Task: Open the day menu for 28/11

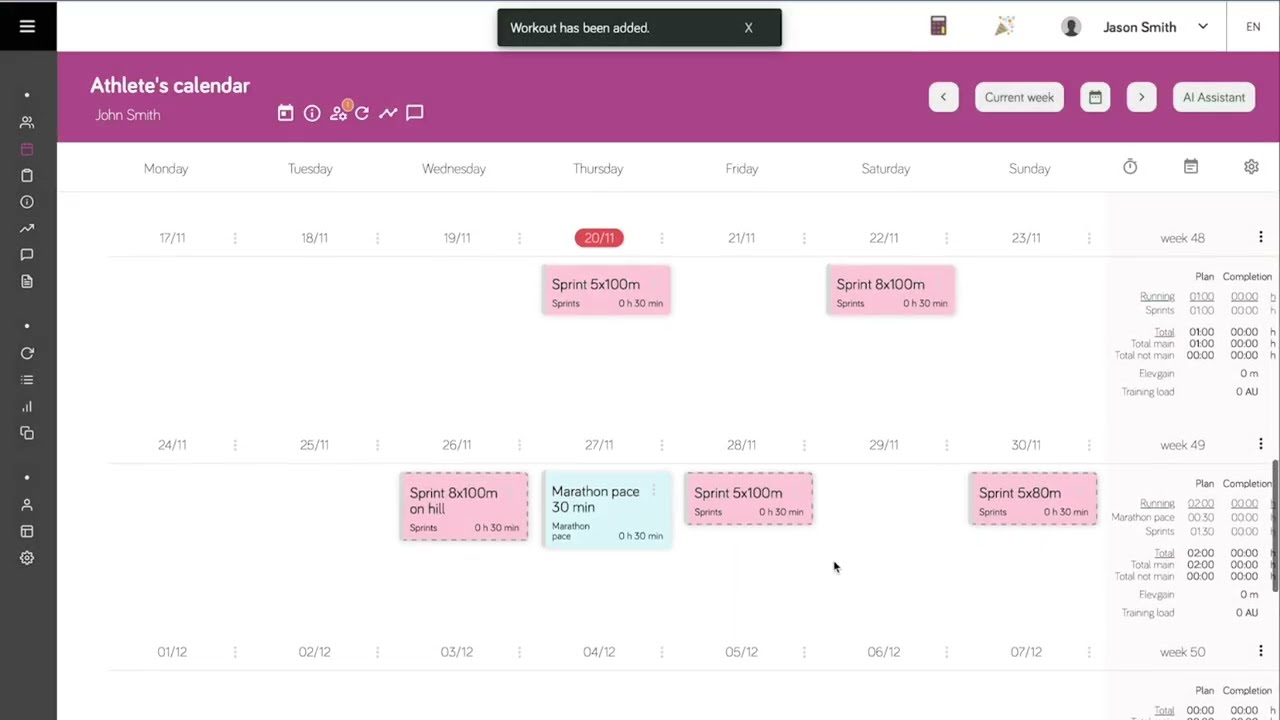Action: click(x=804, y=445)
